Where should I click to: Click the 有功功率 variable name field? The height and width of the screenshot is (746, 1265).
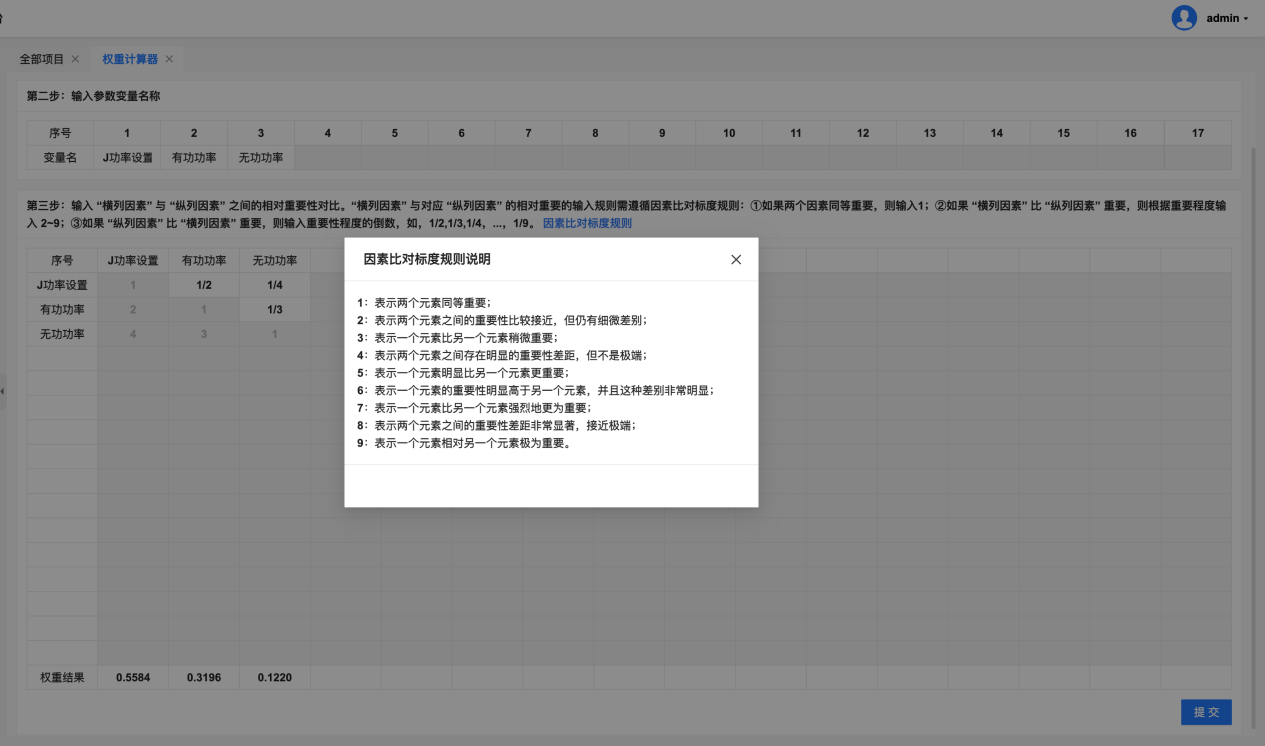pos(194,158)
